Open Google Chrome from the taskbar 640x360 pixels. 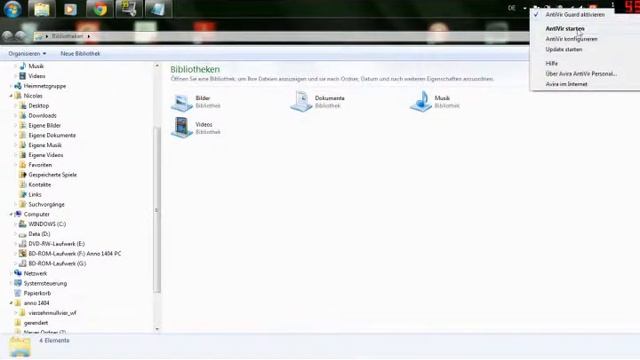(100, 9)
